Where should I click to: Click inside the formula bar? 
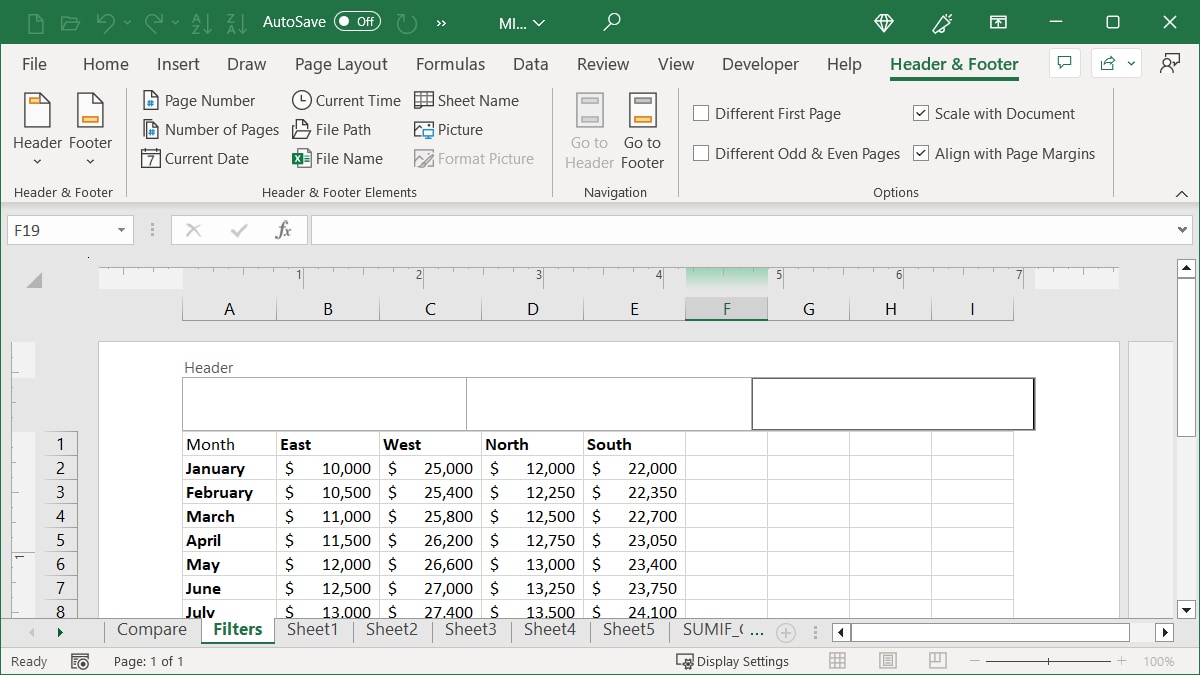(700, 229)
